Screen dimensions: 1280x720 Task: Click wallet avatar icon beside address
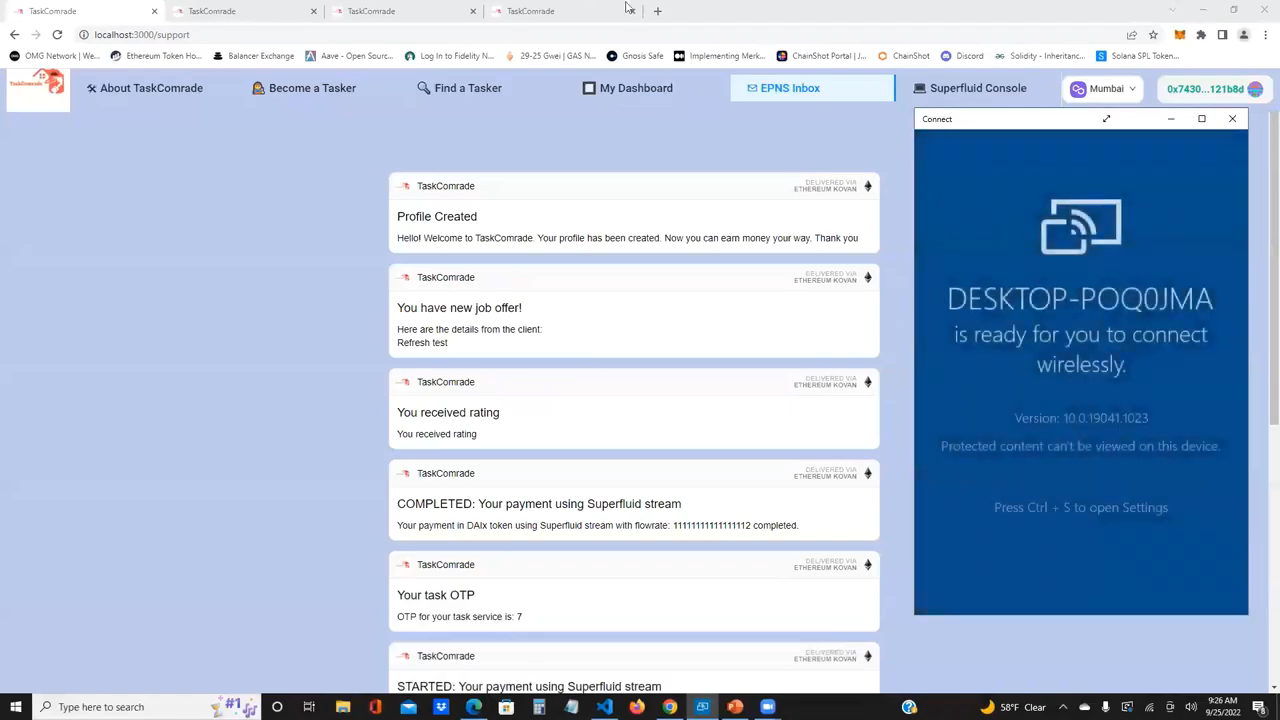[1255, 89]
